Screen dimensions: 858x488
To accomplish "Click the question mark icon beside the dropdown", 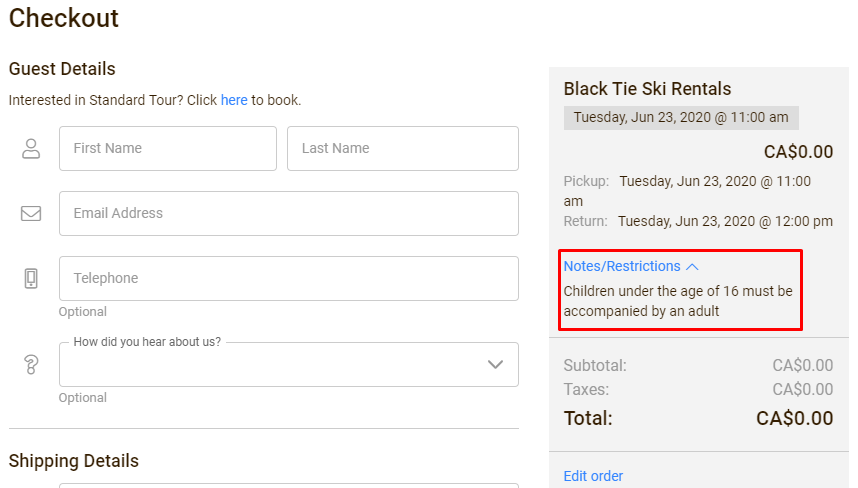I will (31, 364).
